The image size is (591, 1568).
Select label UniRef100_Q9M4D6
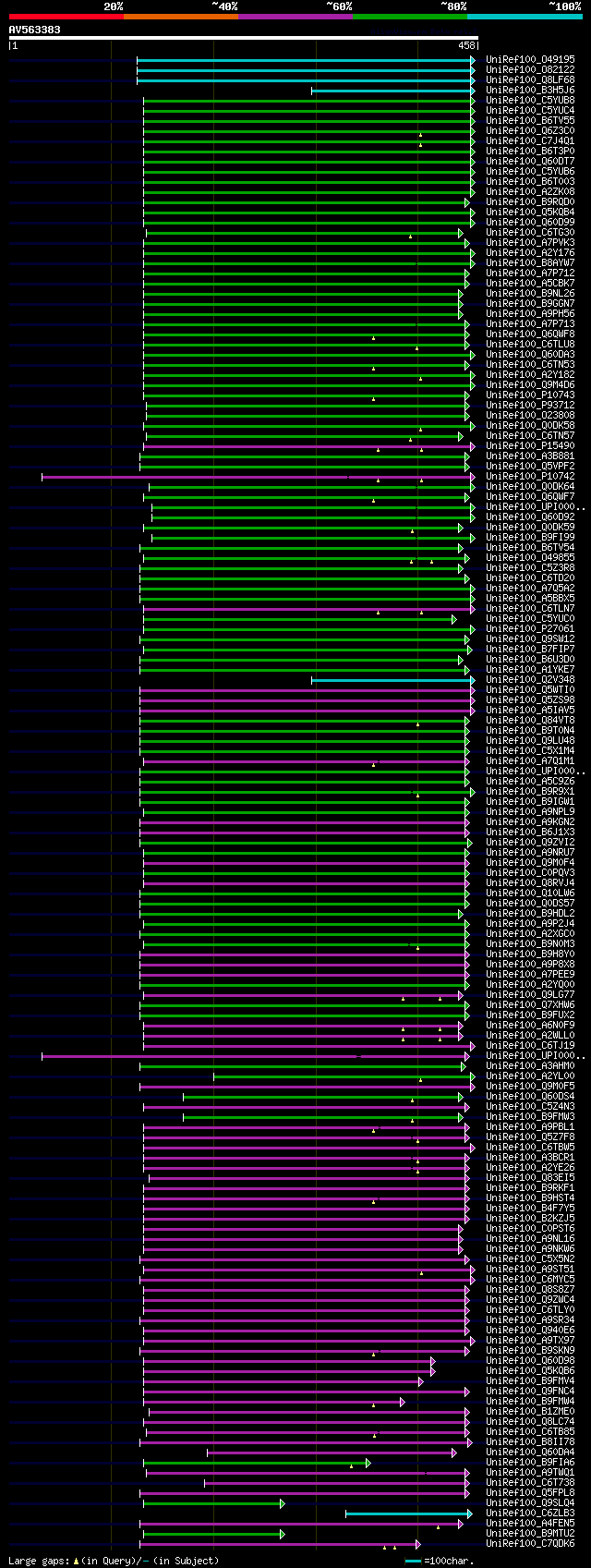tap(530, 384)
